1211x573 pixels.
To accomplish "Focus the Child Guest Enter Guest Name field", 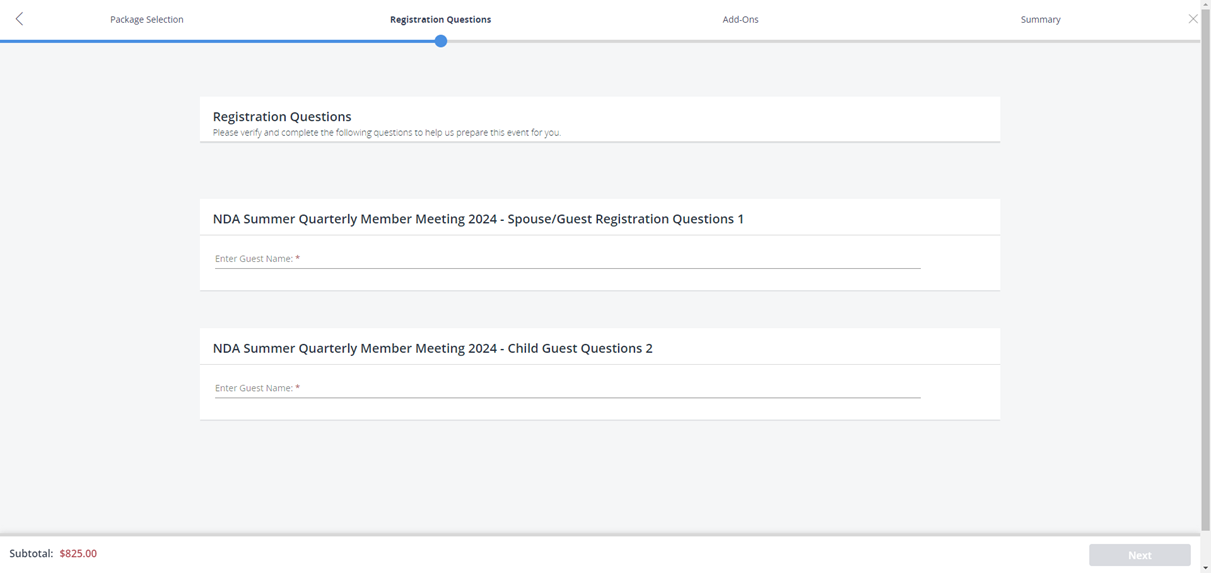I will (x=567, y=388).
